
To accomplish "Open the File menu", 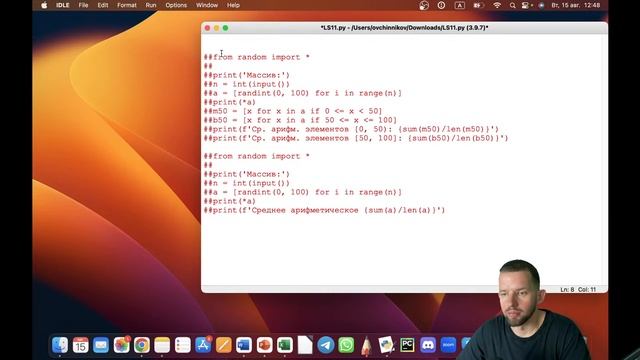I will [x=83, y=5].
